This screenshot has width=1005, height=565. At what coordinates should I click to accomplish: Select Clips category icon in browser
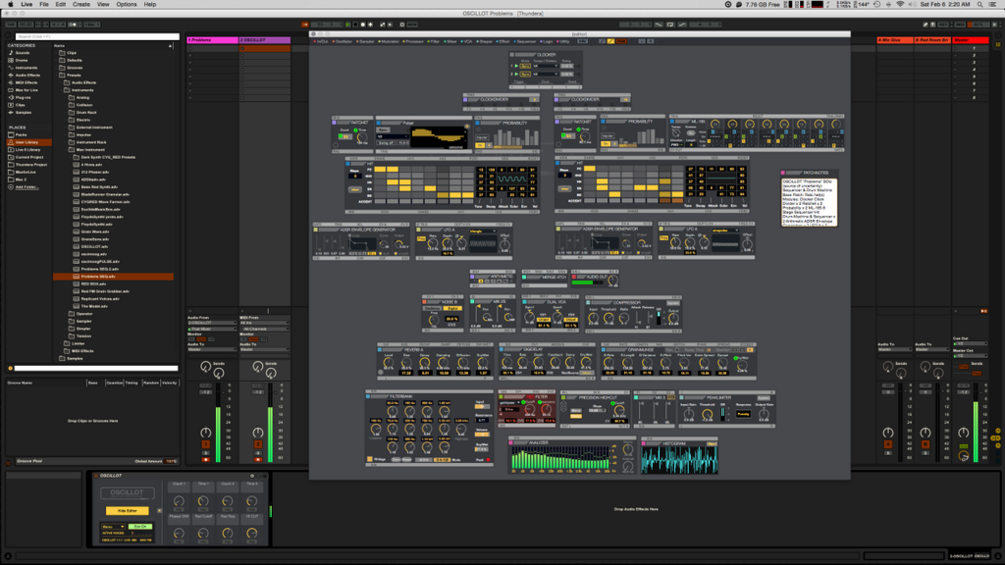click(11, 105)
